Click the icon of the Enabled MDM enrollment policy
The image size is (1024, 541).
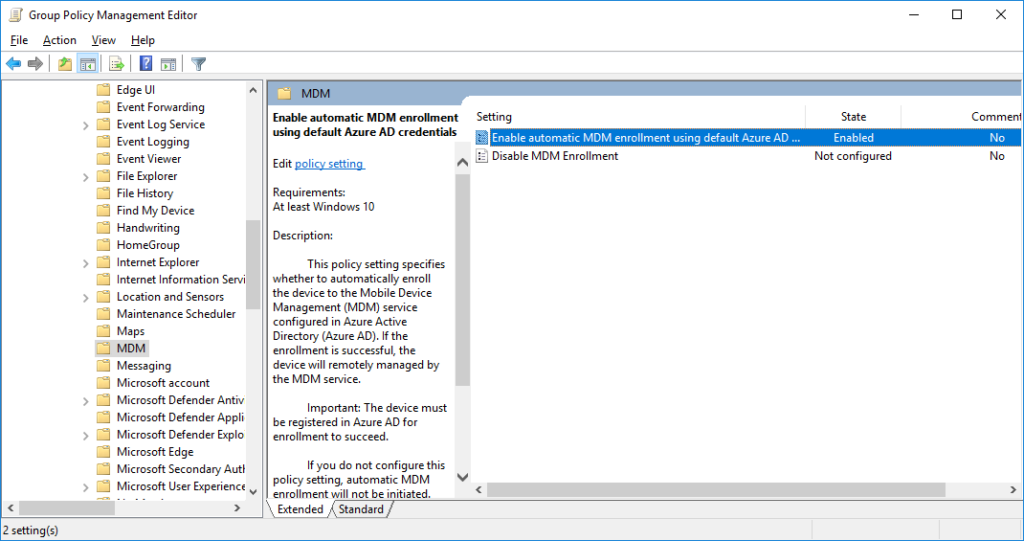482,137
